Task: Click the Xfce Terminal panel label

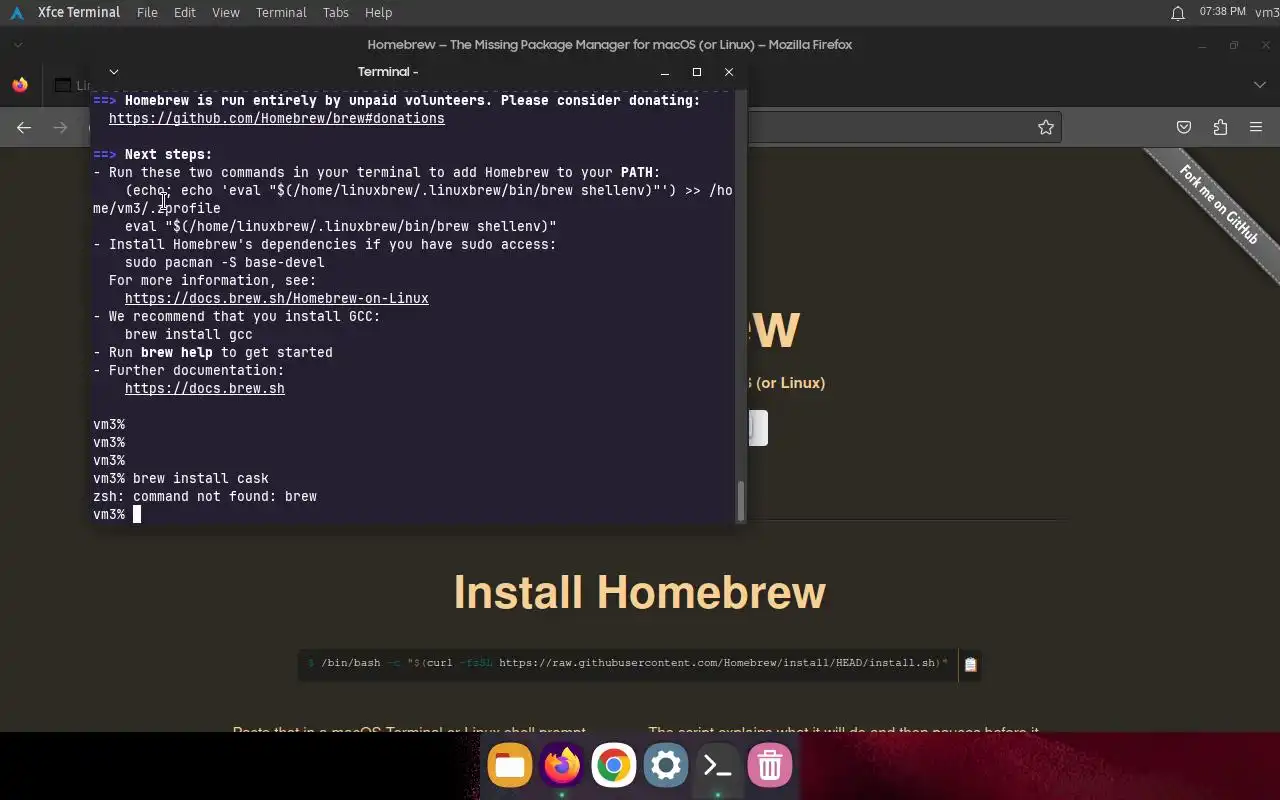Action: click(79, 13)
